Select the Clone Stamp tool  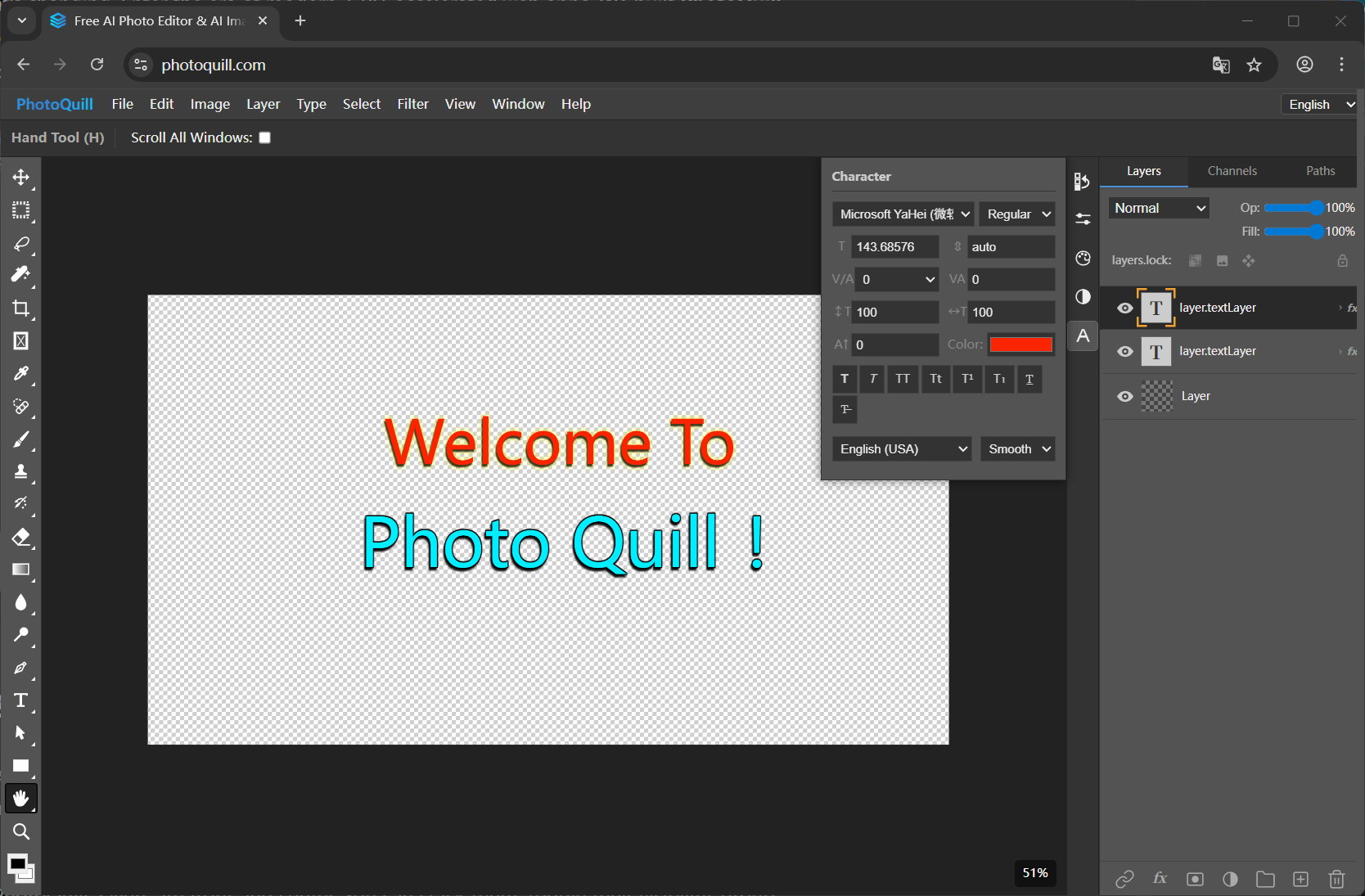[x=21, y=472]
